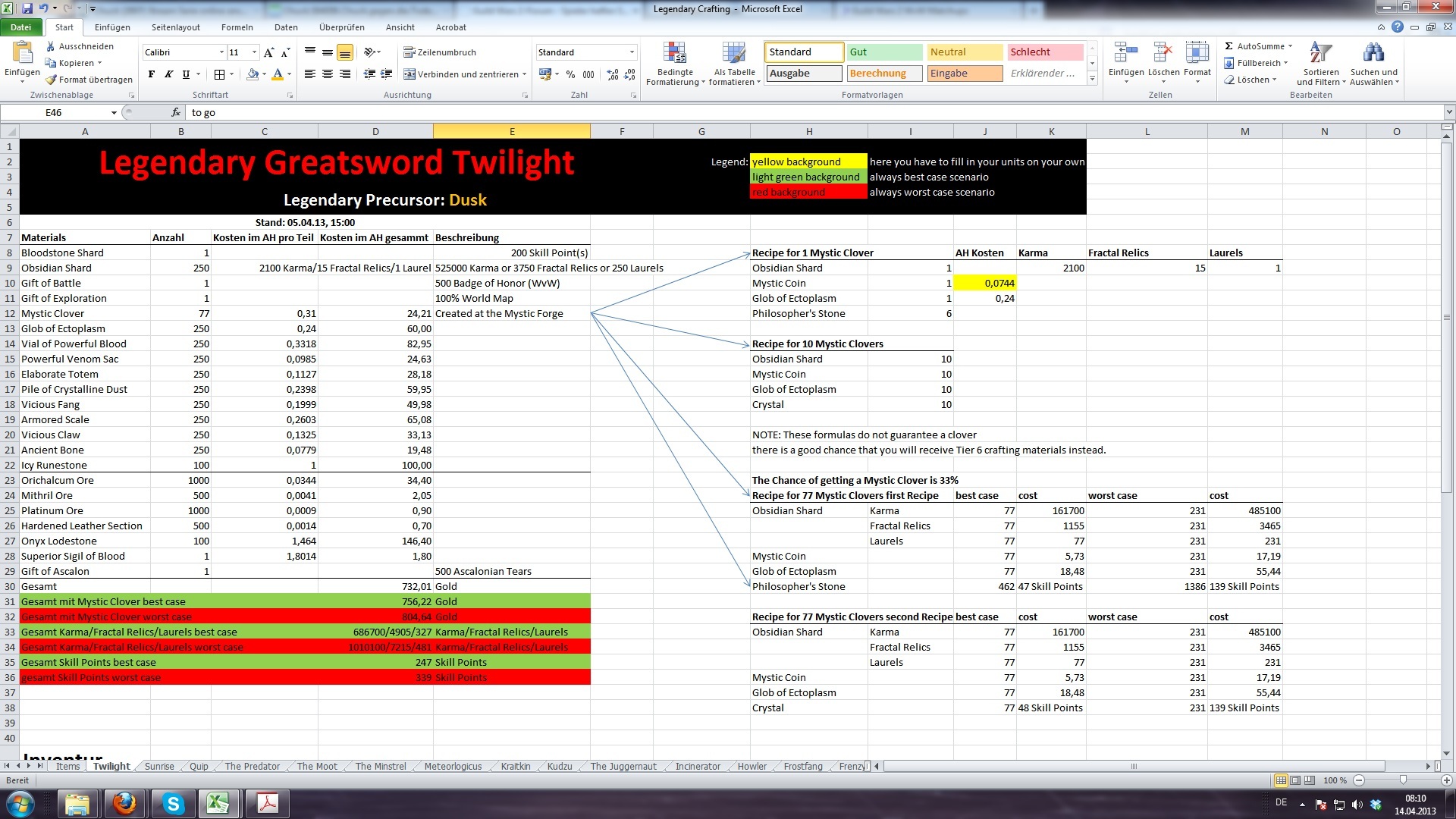Click the font color A icon
Viewport: 1456px width, 819px height.
pos(278,74)
